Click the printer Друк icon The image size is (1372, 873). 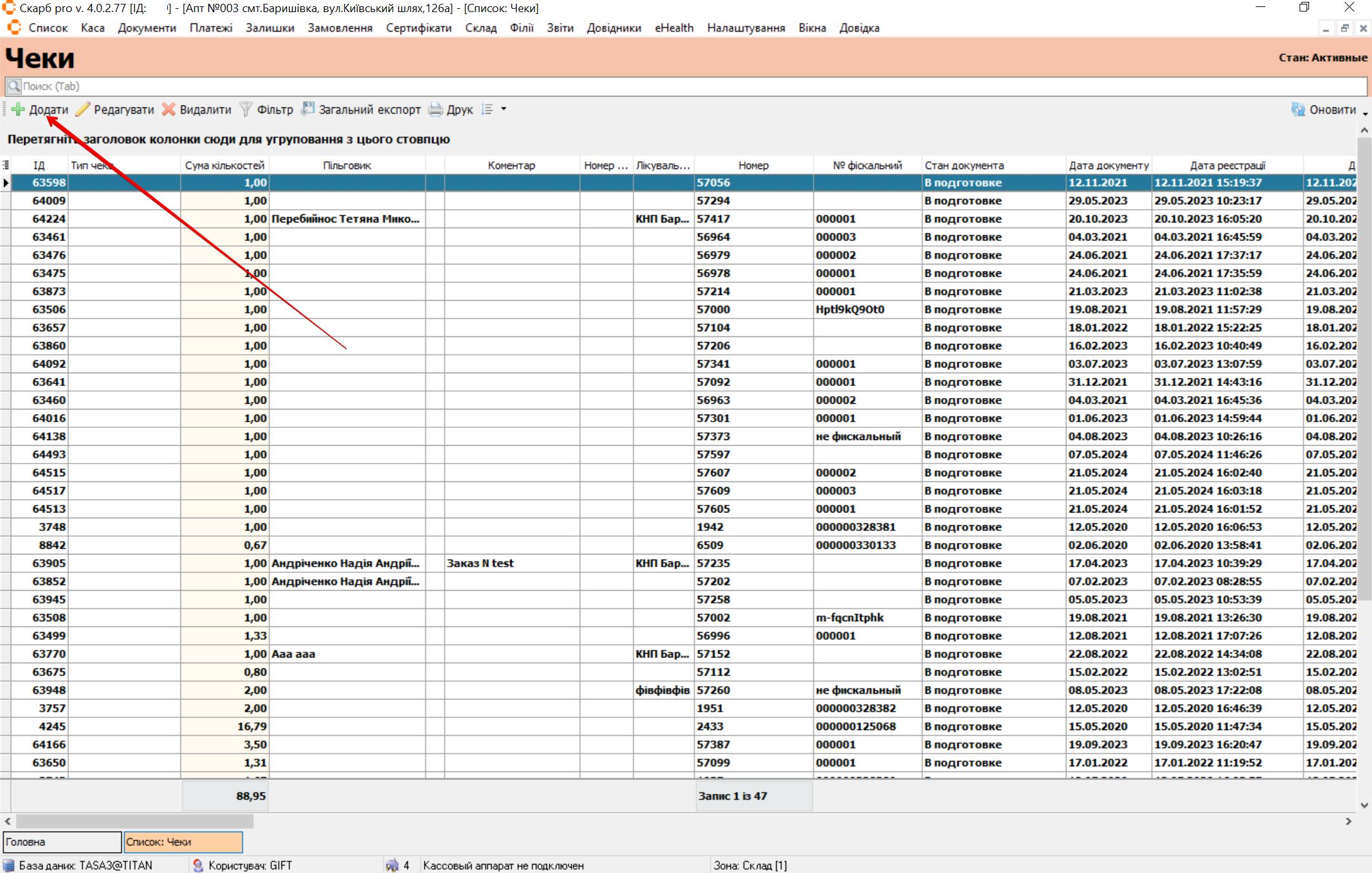coord(435,109)
